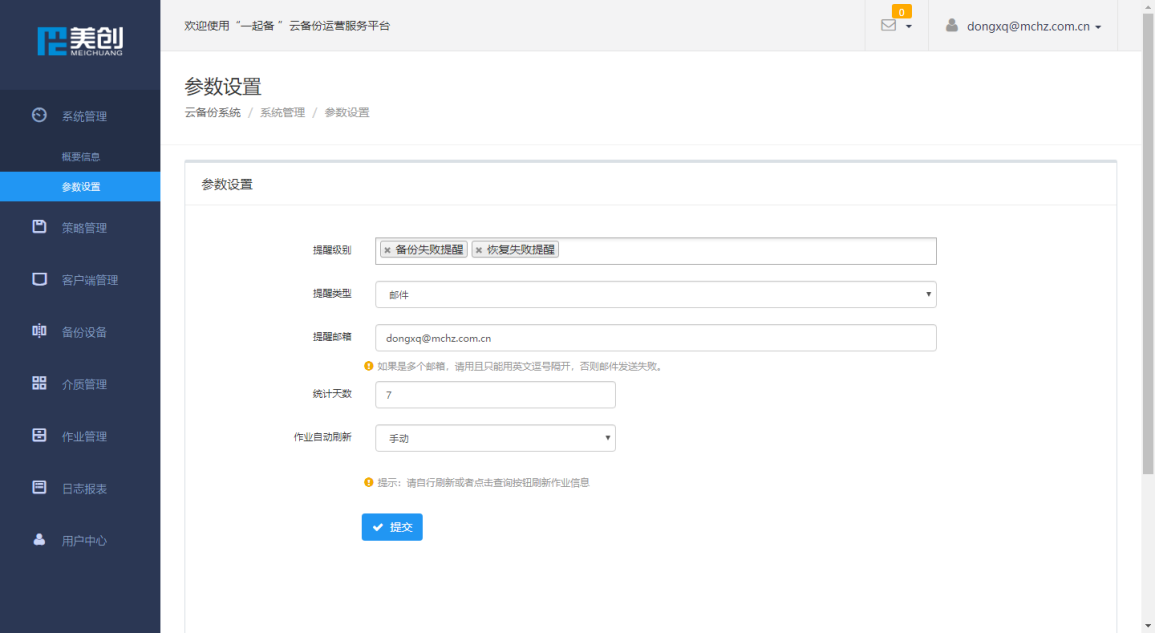This screenshot has height=633, width=1155.
Task: Go to 系统管理 breadcrumb link
Action: click(x=282, y=112)
